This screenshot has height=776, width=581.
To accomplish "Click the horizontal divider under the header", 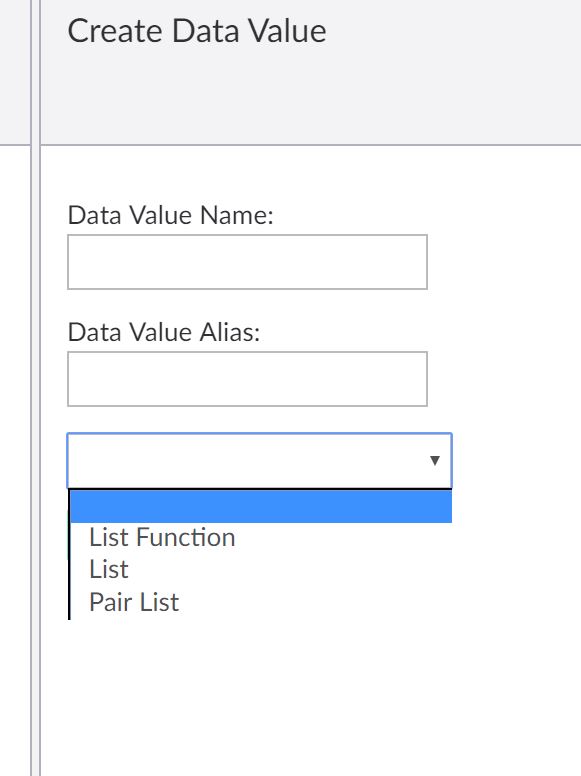I will (x=310, y=145).
